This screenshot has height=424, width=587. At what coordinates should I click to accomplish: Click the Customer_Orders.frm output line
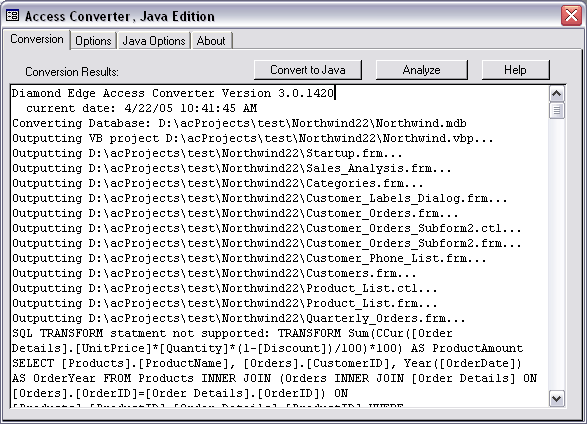(235, 213)
